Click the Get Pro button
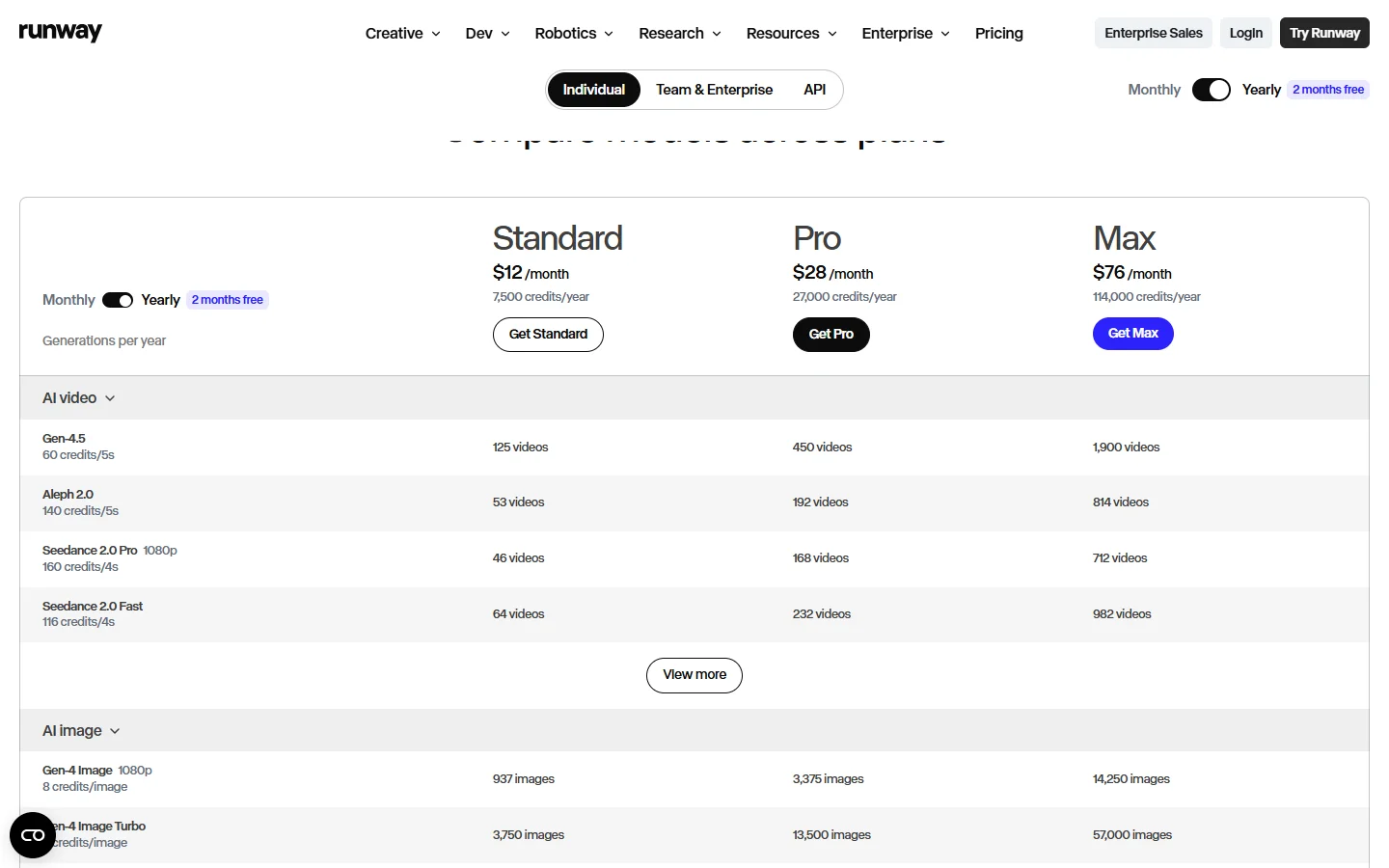This screenshot has width=1389, height=868. [x=831, y=334]
